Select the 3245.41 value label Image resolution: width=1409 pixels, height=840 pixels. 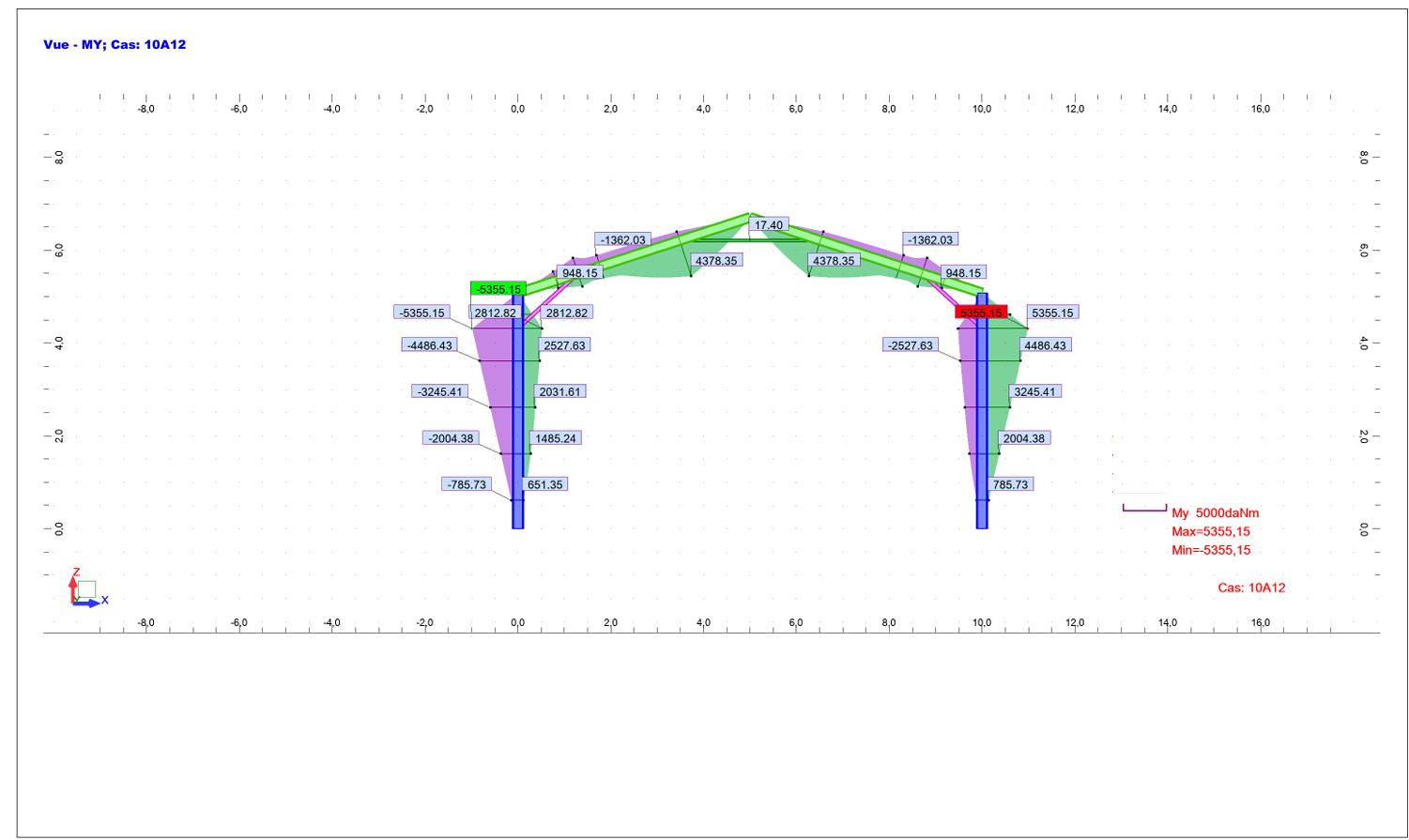point(1034,391)
